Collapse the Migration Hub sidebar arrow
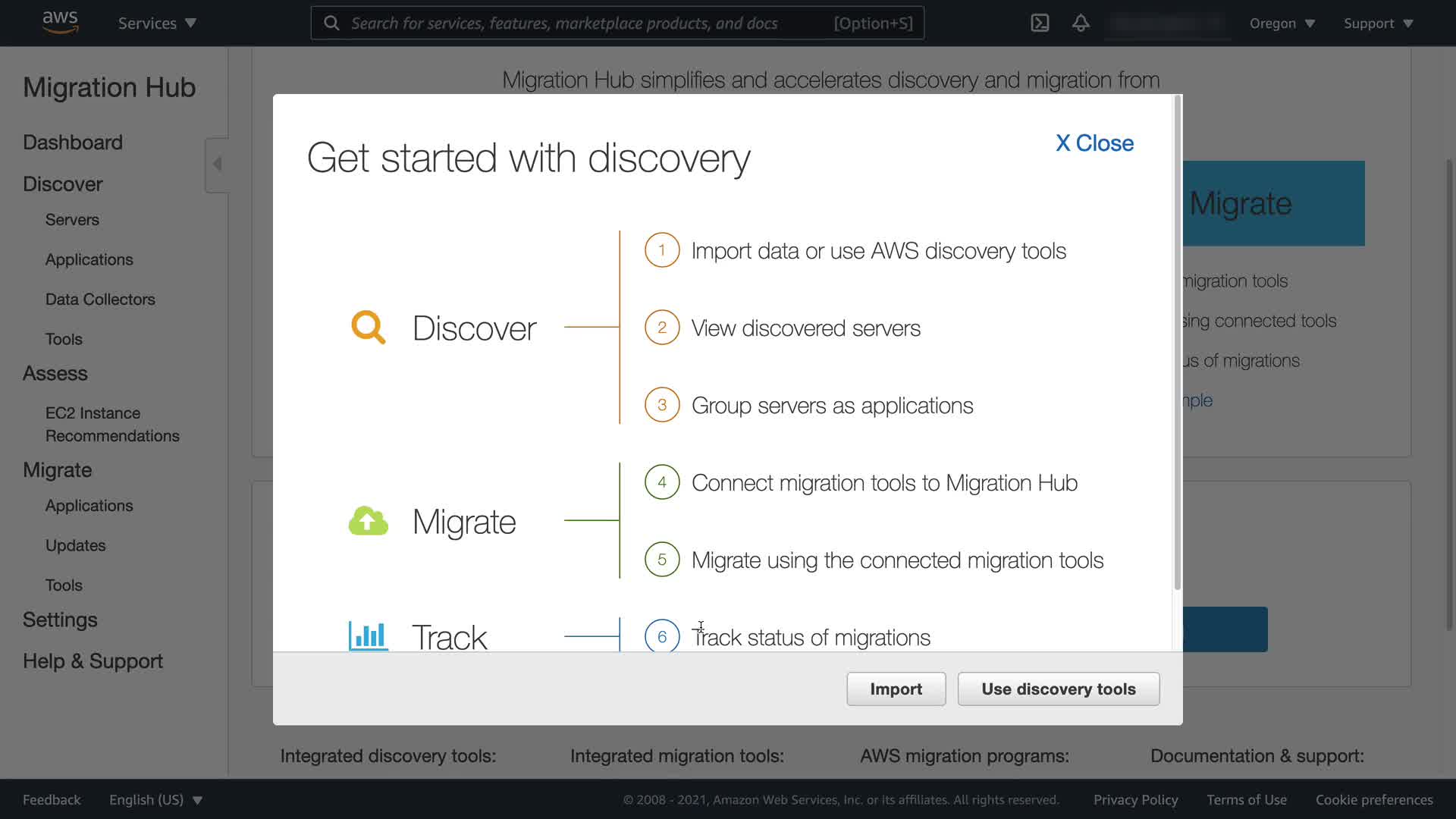Viewport: 1456px width, 819px height. 217,164
